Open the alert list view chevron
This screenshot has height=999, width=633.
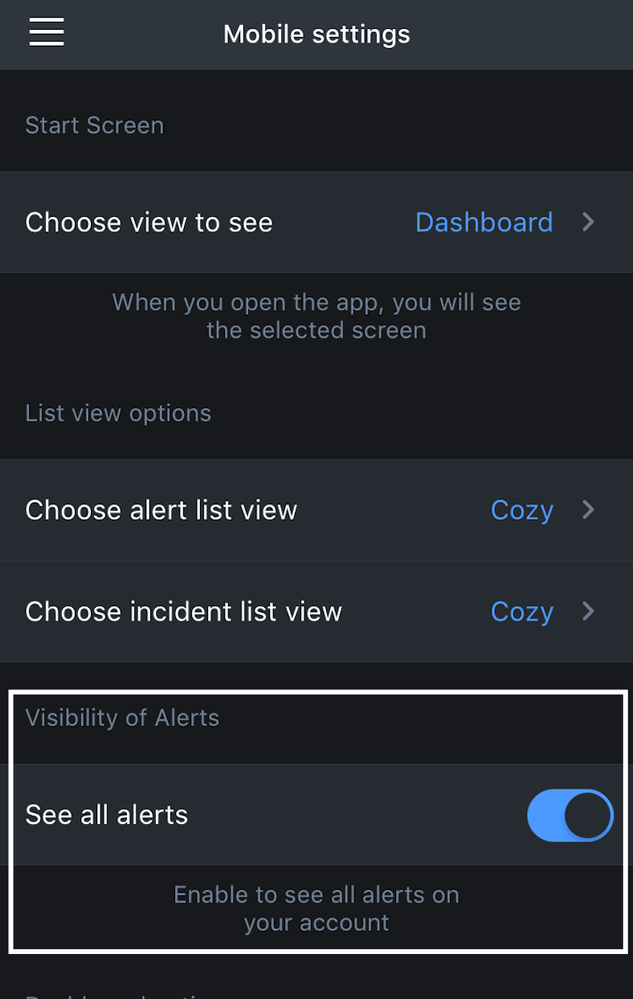click(x=588, y=510)
